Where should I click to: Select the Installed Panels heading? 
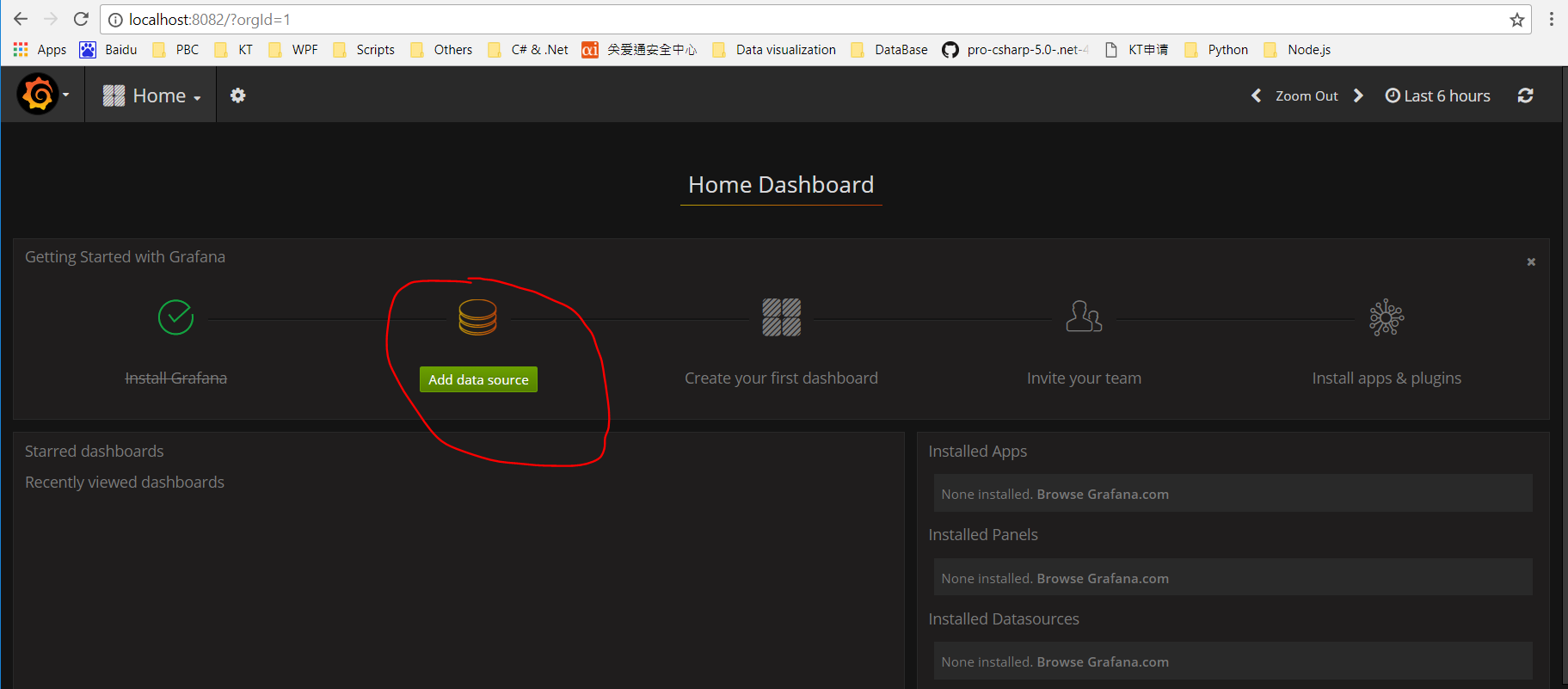[x=983, y=534]
